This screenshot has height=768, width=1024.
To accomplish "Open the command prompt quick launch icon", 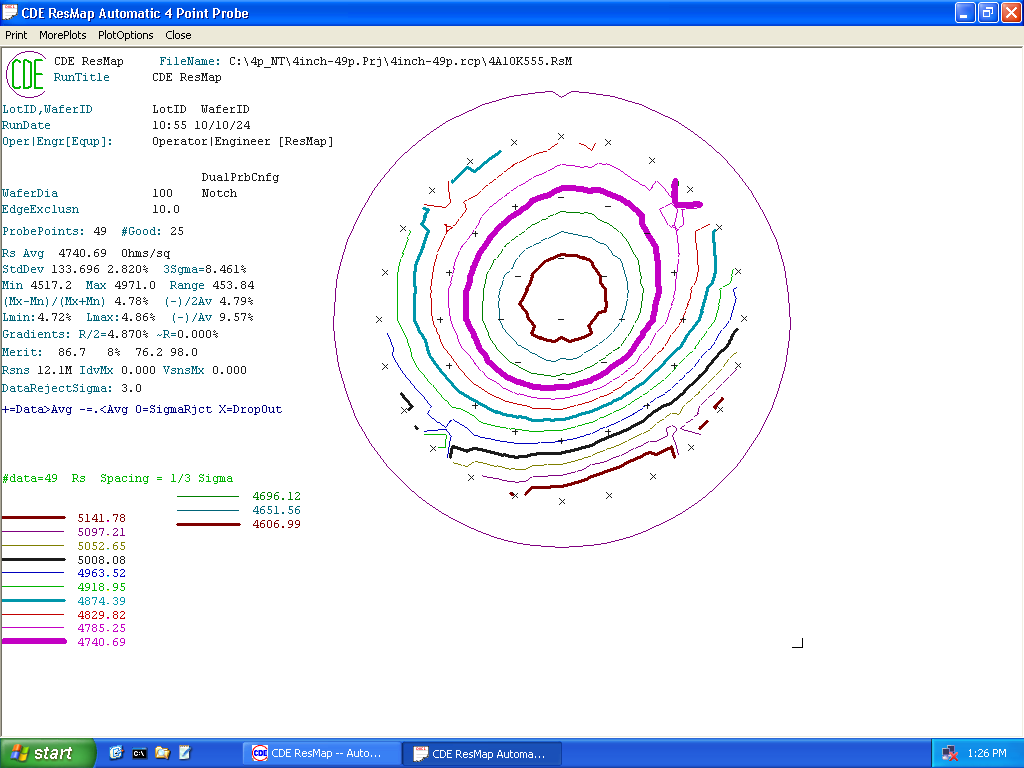I will 140,753.
